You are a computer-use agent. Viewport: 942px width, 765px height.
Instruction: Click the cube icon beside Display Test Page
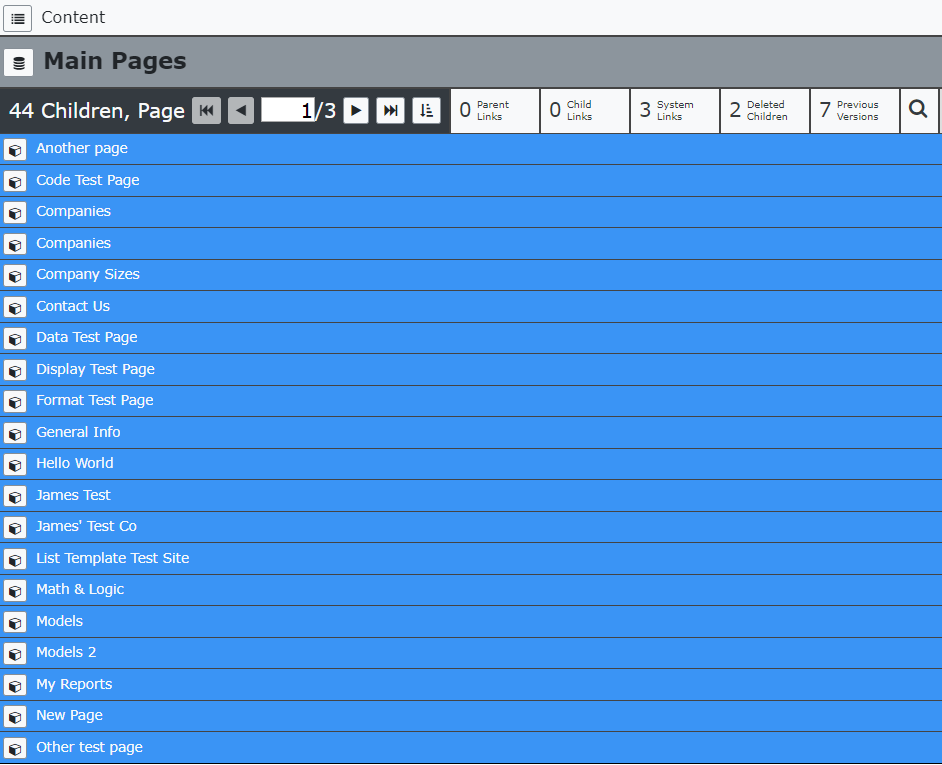pos(15,371)
